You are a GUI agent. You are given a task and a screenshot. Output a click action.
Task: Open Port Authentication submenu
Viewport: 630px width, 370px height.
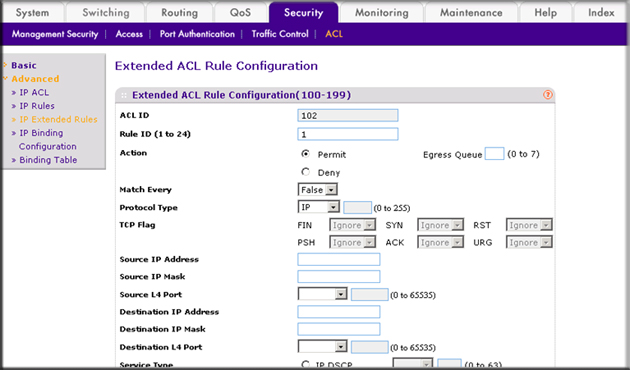click(197, 34)
